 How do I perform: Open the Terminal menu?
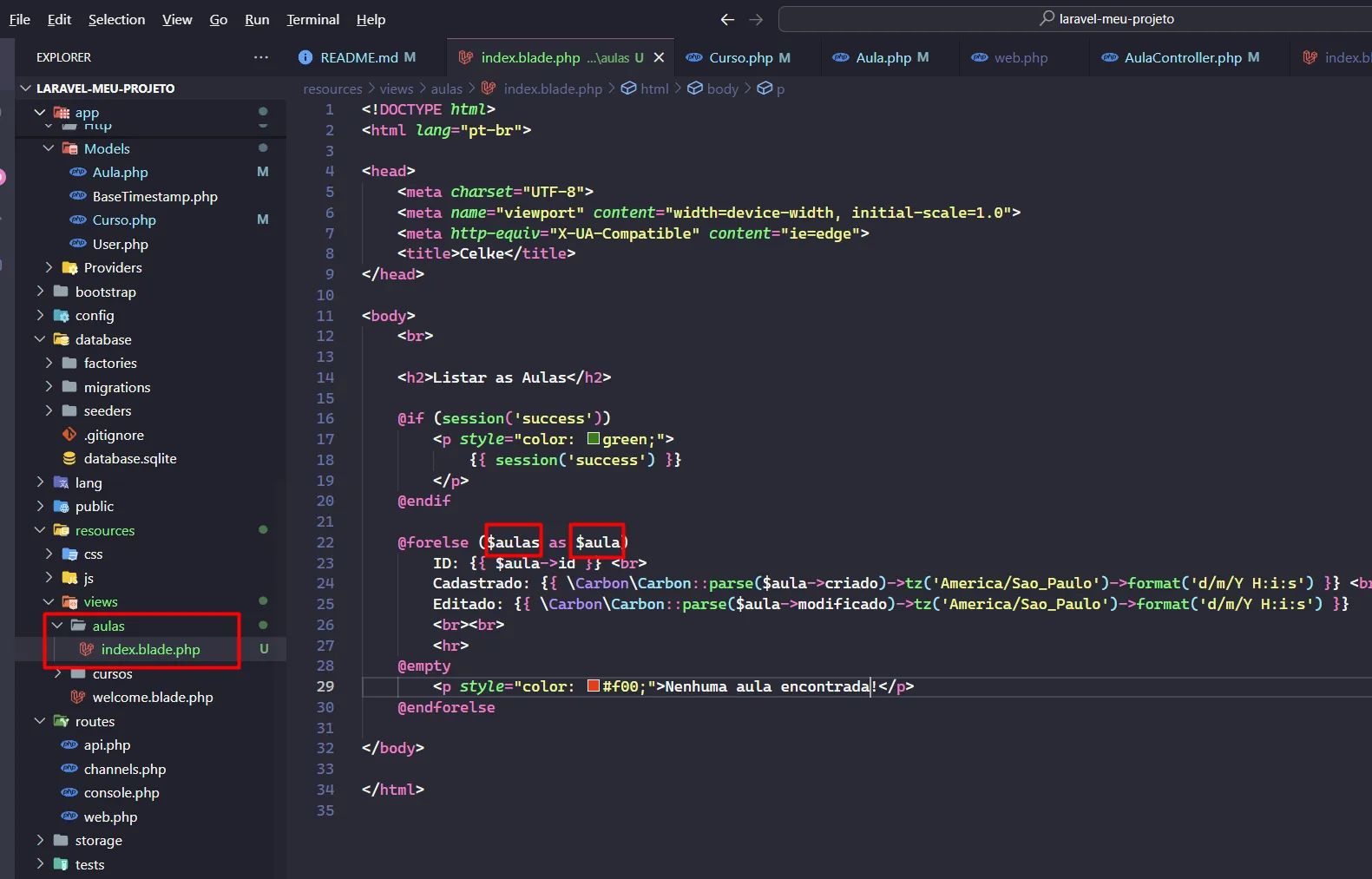pyautogui.click(x=312, y=19)
